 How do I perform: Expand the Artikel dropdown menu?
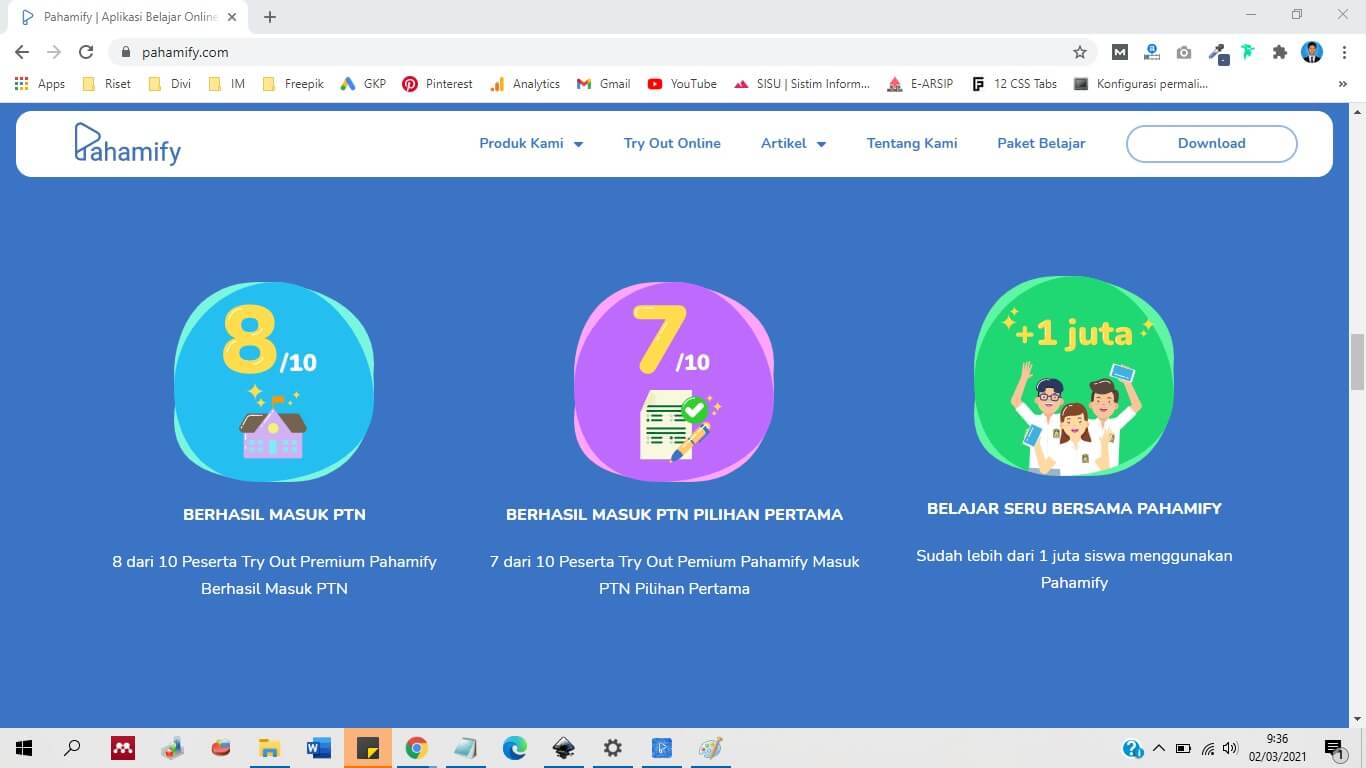[794, 143]
